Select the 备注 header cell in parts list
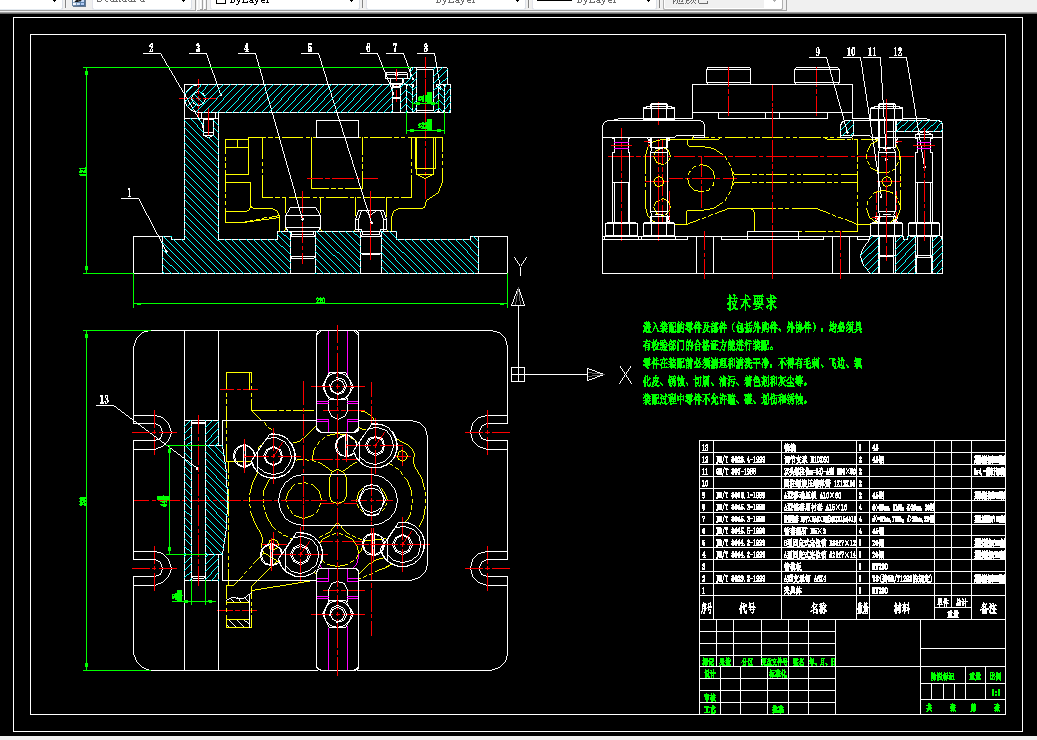 point(989,608)
